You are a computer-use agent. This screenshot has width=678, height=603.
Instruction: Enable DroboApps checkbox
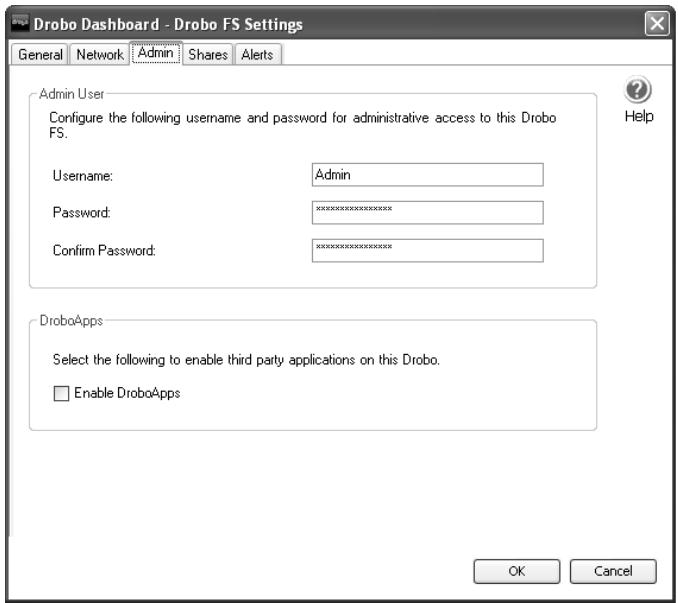(x=61, y=393)
